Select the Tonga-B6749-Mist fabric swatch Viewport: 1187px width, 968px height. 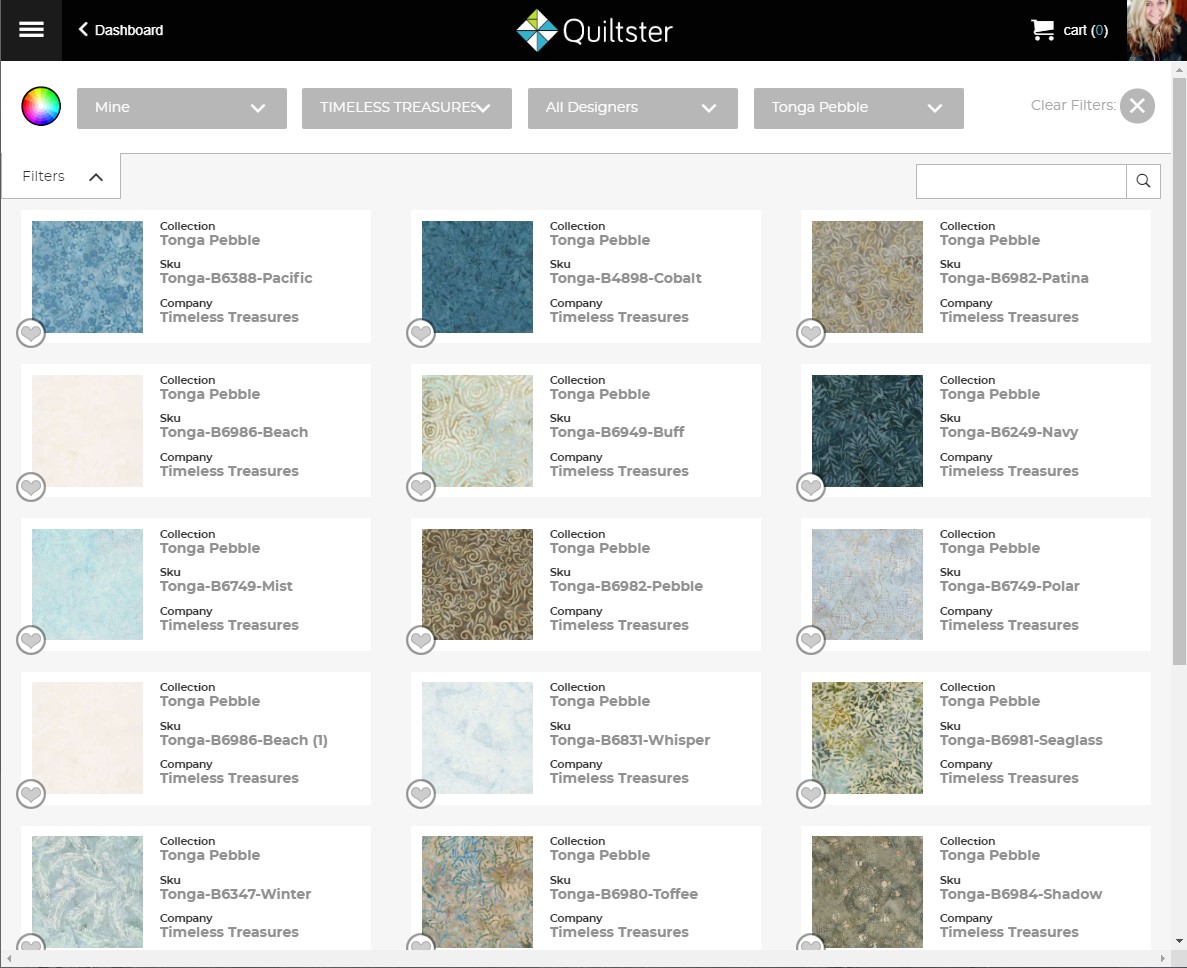(x=87, y=584)
